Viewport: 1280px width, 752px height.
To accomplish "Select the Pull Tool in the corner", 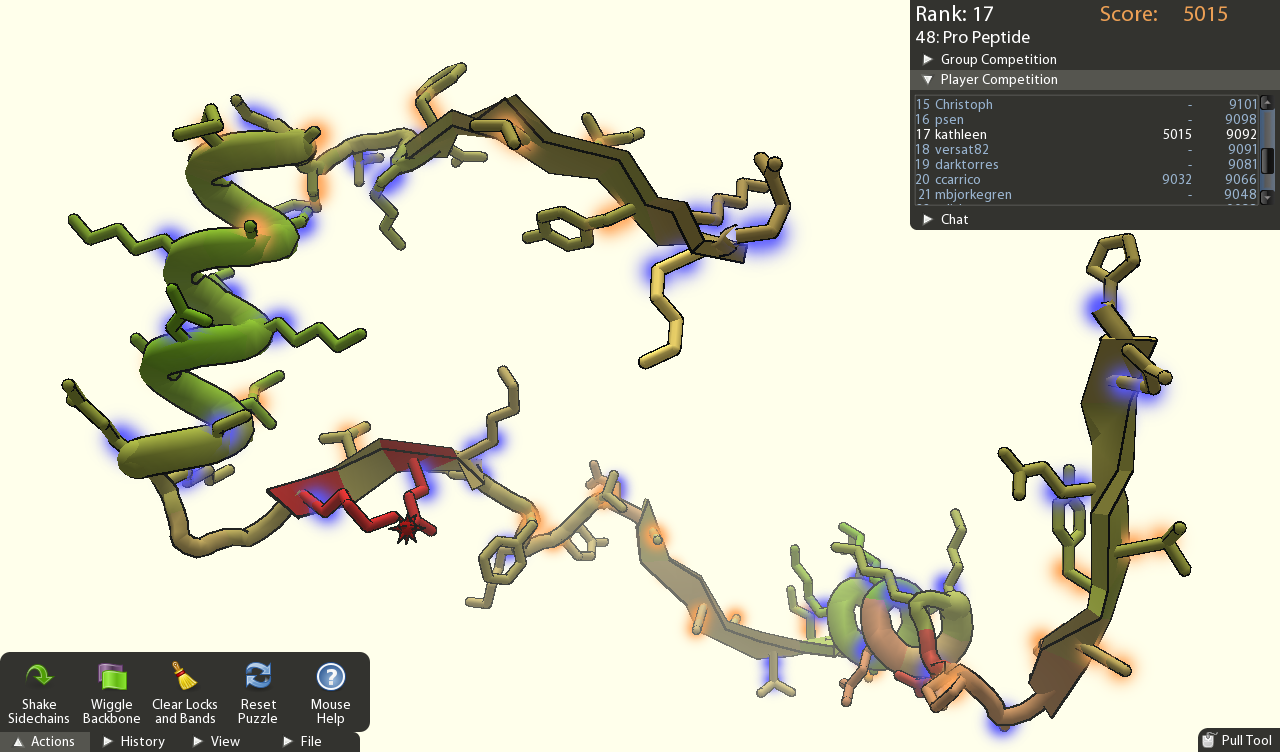I will pyautogui.click(x=1238, y=740).
